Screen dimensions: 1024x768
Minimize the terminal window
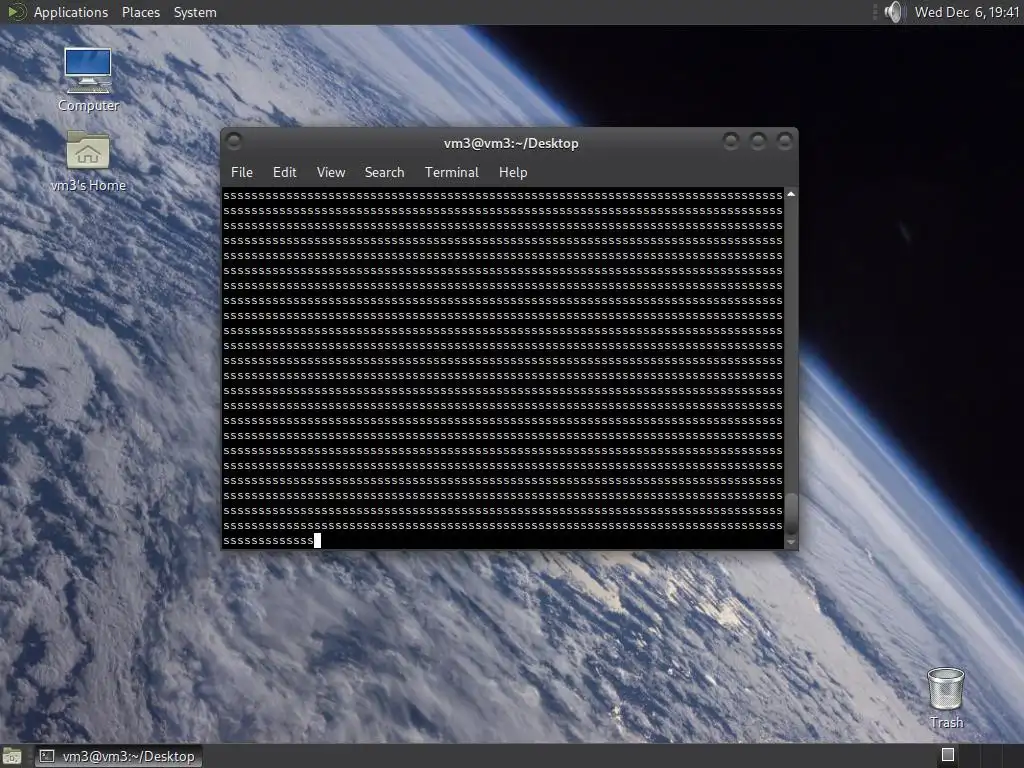[731, 140]
